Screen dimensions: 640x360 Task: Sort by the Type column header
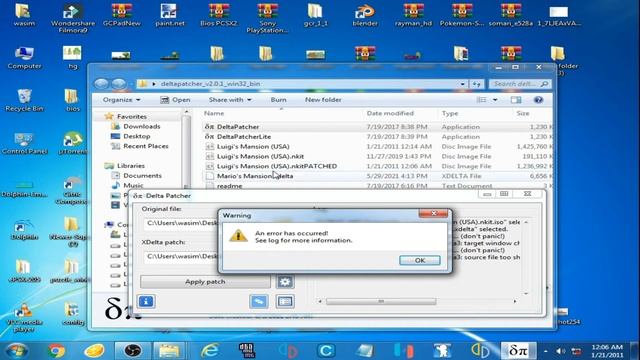coord(450,113)
